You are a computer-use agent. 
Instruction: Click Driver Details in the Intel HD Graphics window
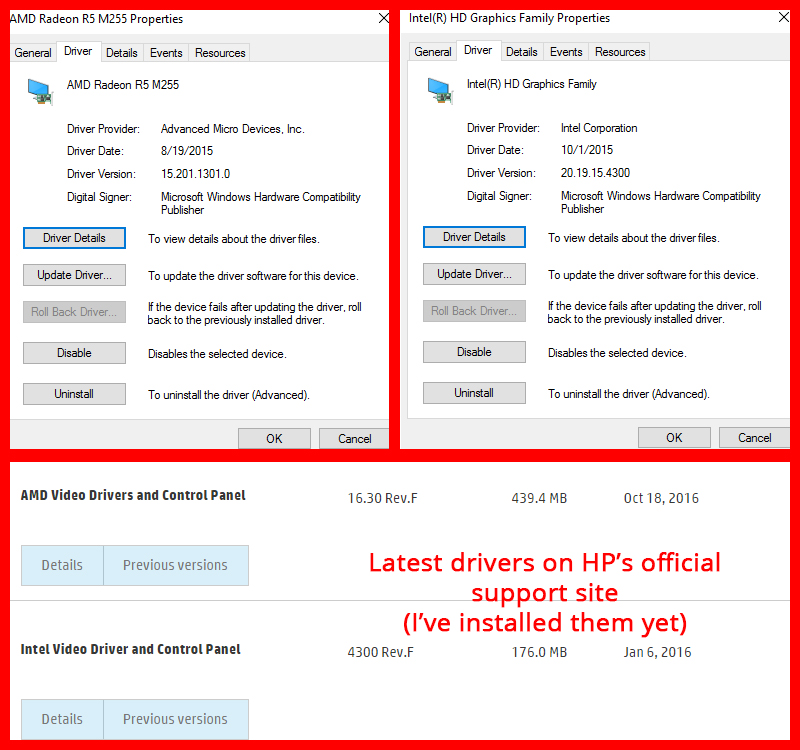coord(474,237)
